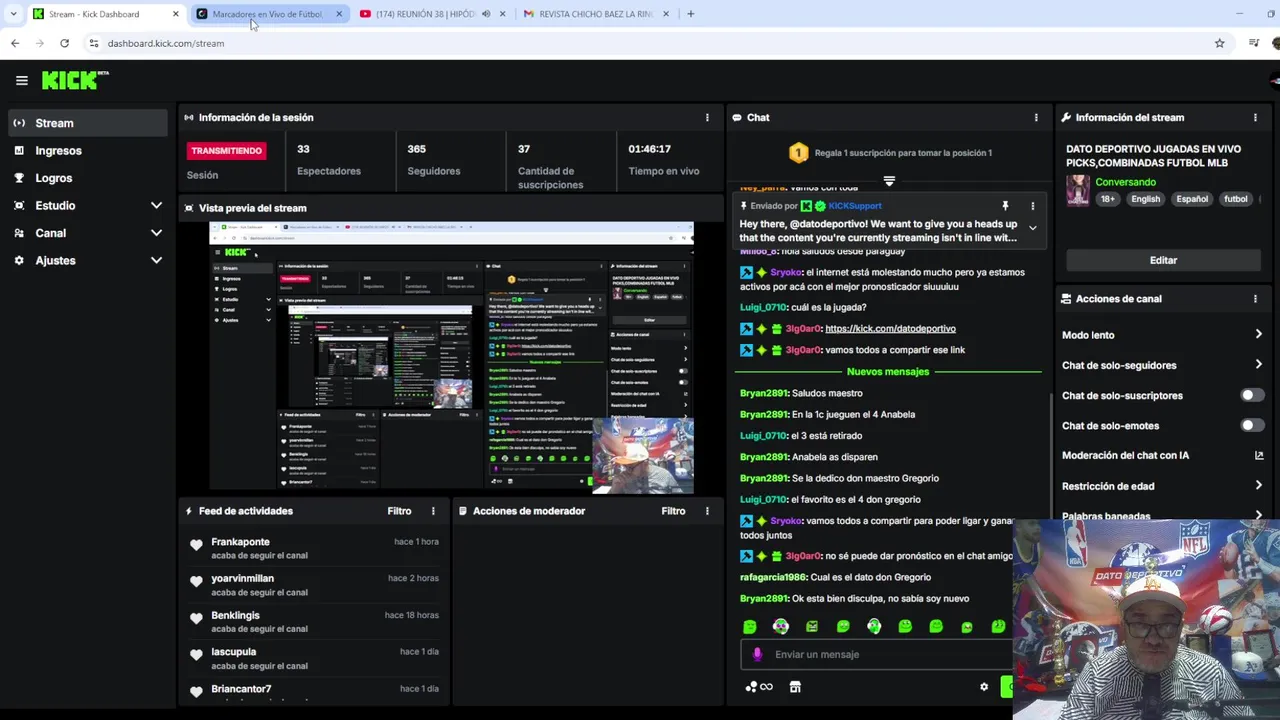The image size is (1280, 720).
Task: Open Filtro in Feed de actividades
Action: point(399,511)
